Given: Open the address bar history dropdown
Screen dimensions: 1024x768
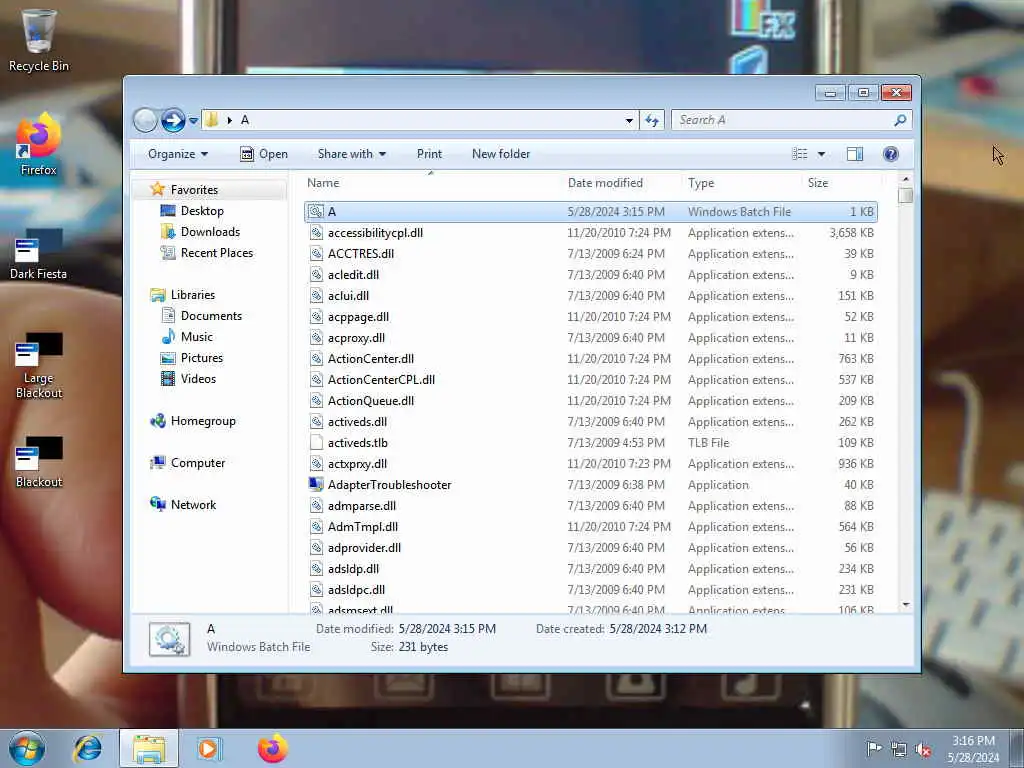Looking at the screenshot, I should pyautogui.click(x=629, y=120).
